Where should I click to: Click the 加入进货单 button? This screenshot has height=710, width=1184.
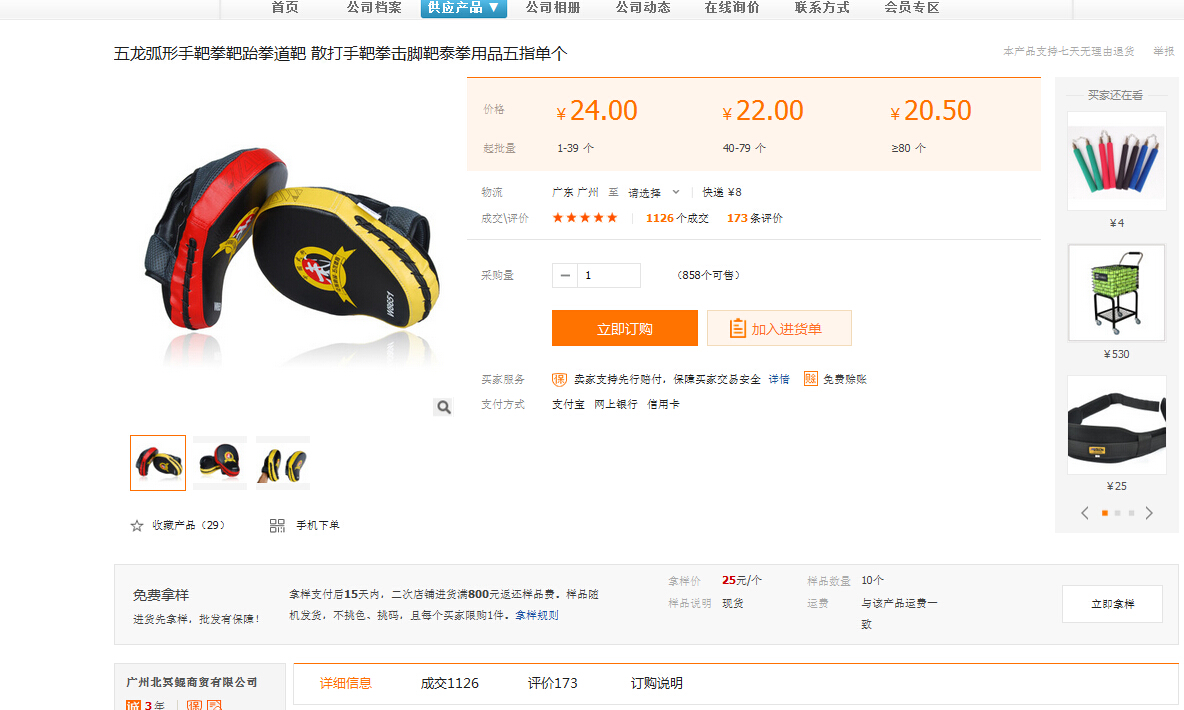(x=779, y=329)
